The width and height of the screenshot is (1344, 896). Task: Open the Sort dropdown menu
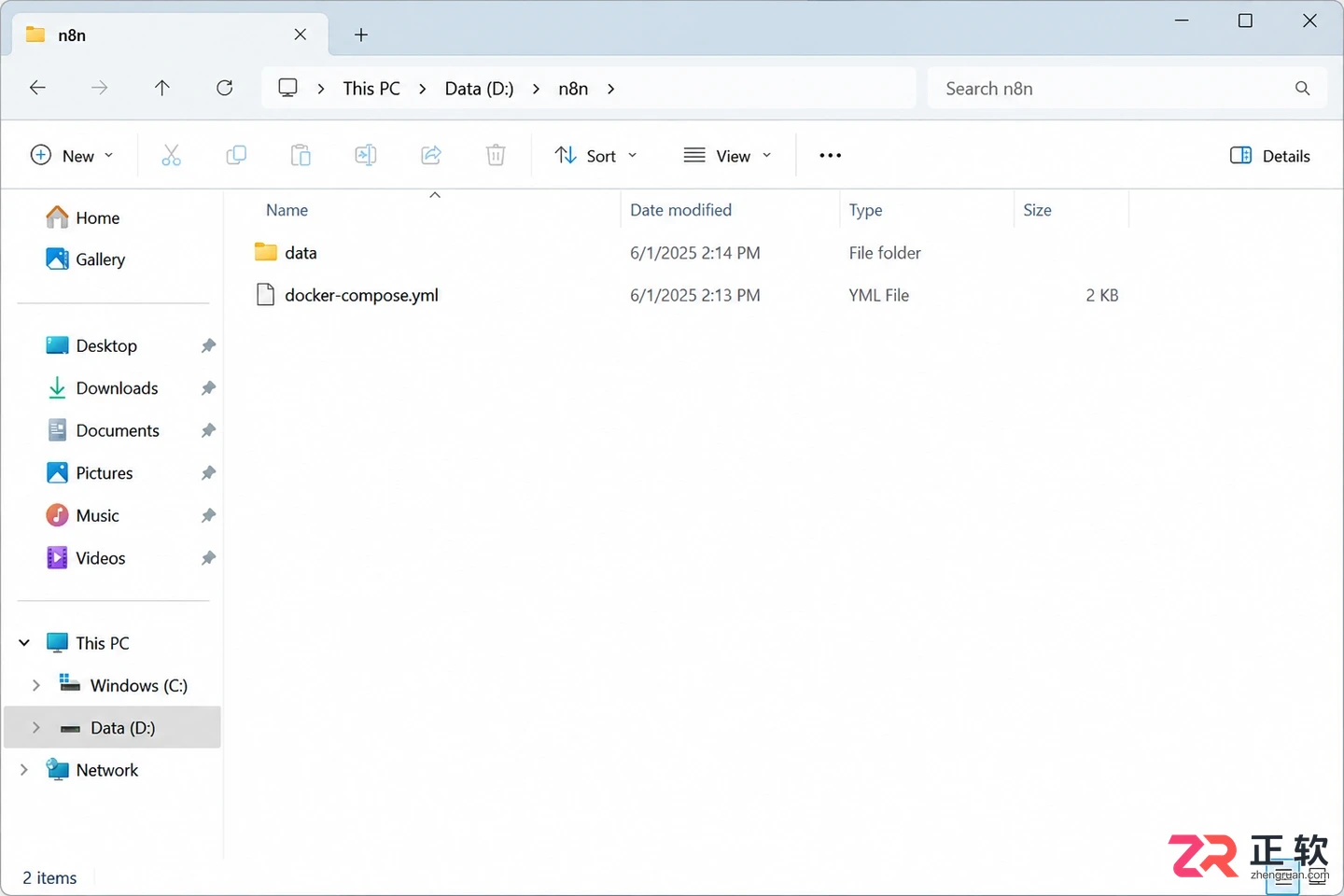tap(596, 156)
